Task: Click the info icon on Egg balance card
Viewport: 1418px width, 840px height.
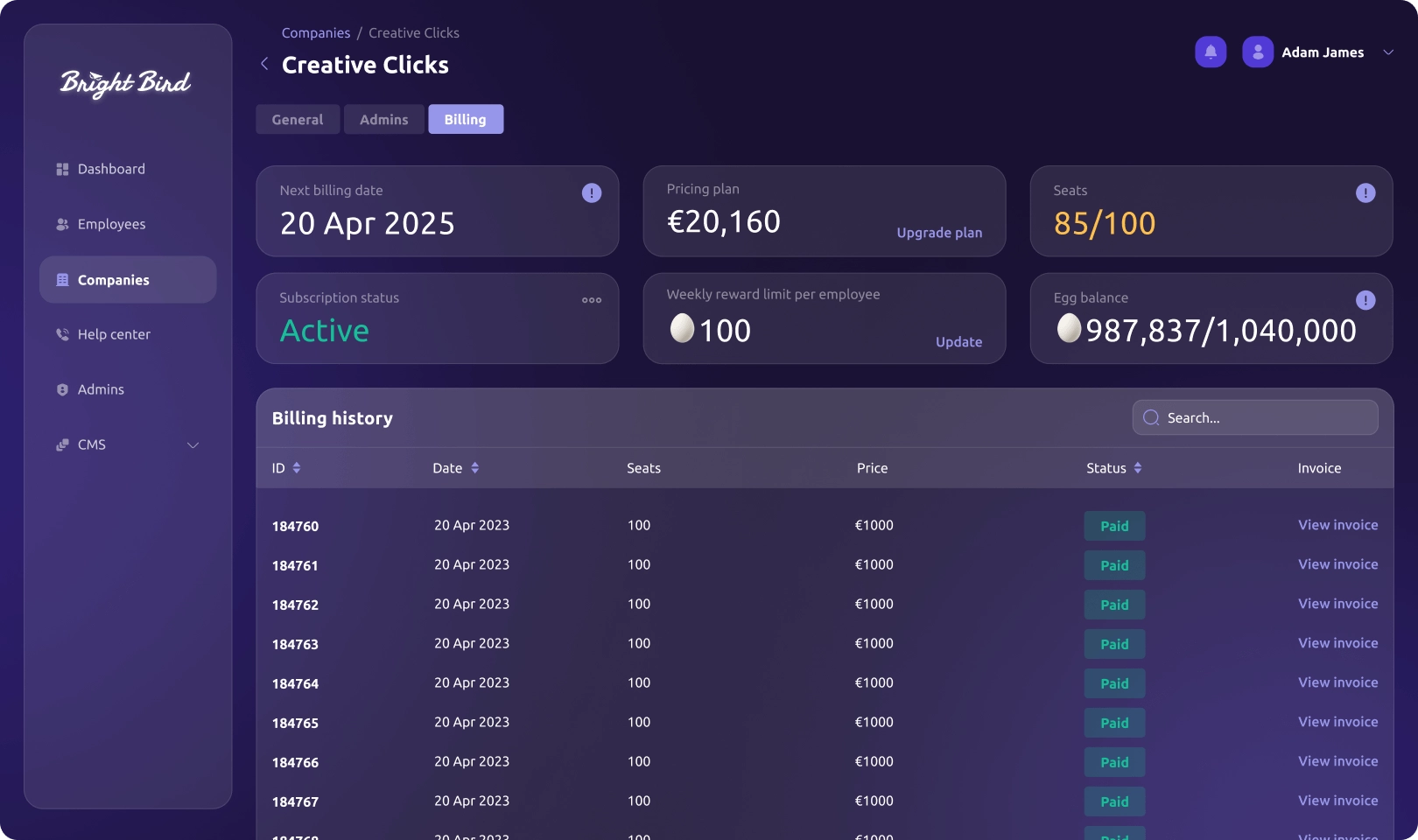Action: click(1365, 301)
